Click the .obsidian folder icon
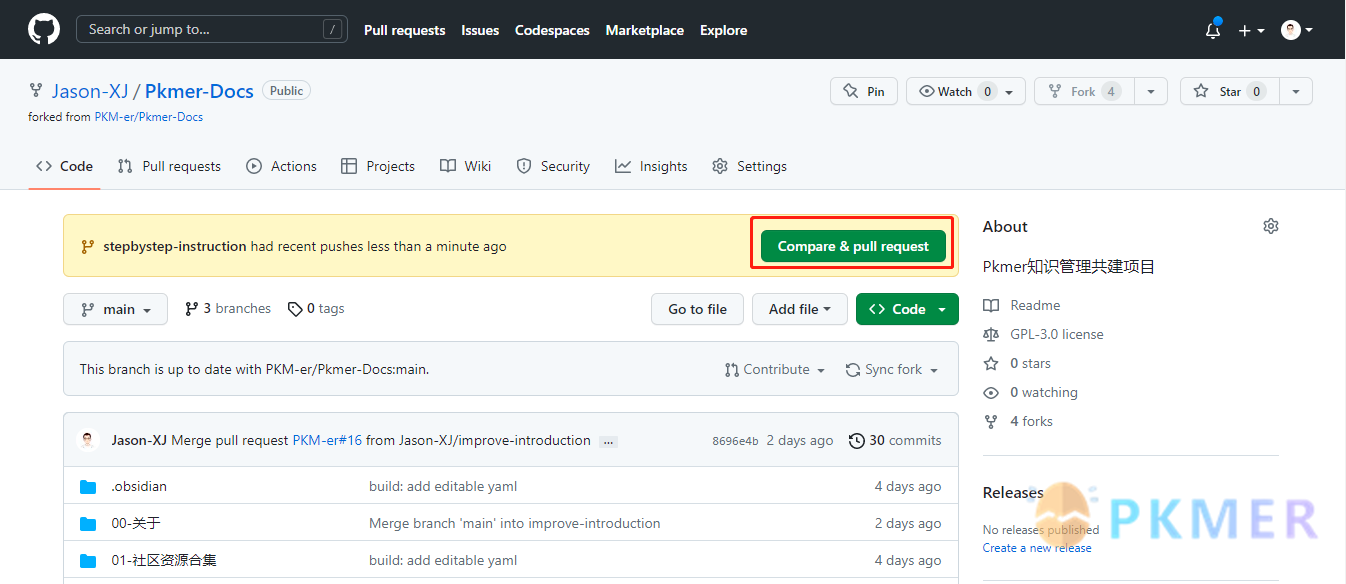 click(x=88, y=487)
